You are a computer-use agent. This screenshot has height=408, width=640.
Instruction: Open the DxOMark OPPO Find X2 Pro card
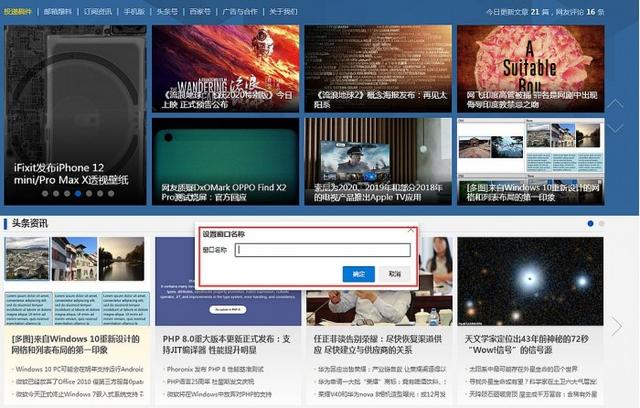(226, 162)
